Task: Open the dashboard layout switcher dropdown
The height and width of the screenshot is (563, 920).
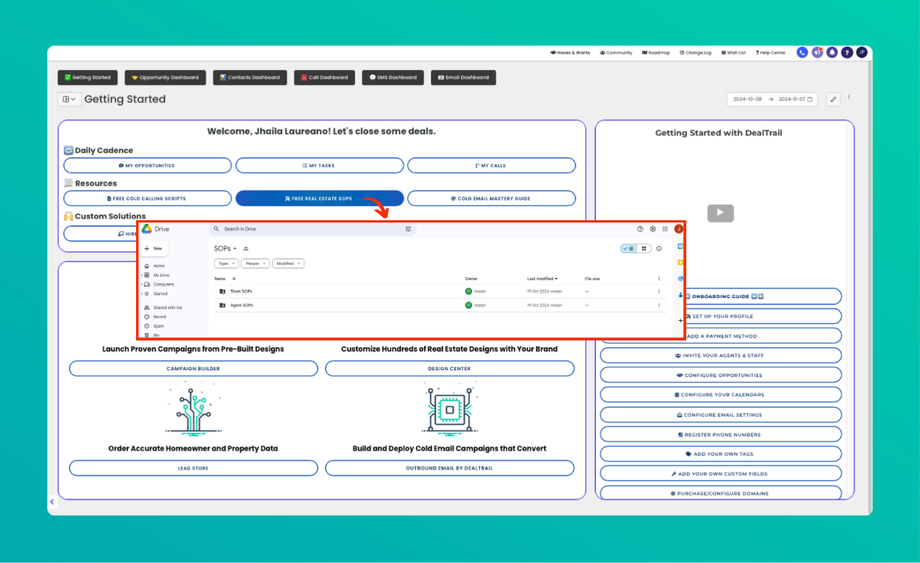Action: (x=69, y=99)
